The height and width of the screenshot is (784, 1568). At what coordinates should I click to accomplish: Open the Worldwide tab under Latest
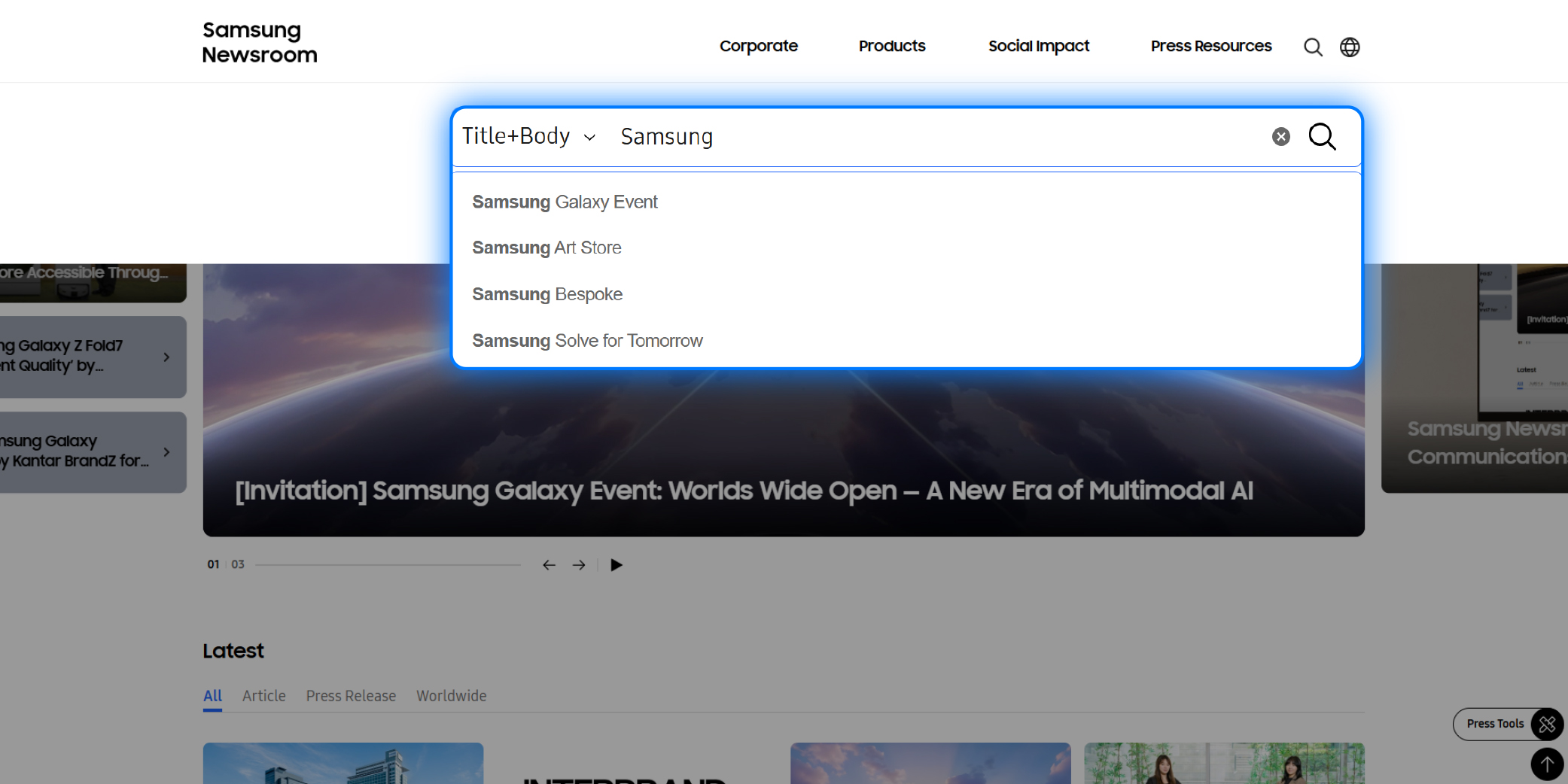[x=451, y=696]
